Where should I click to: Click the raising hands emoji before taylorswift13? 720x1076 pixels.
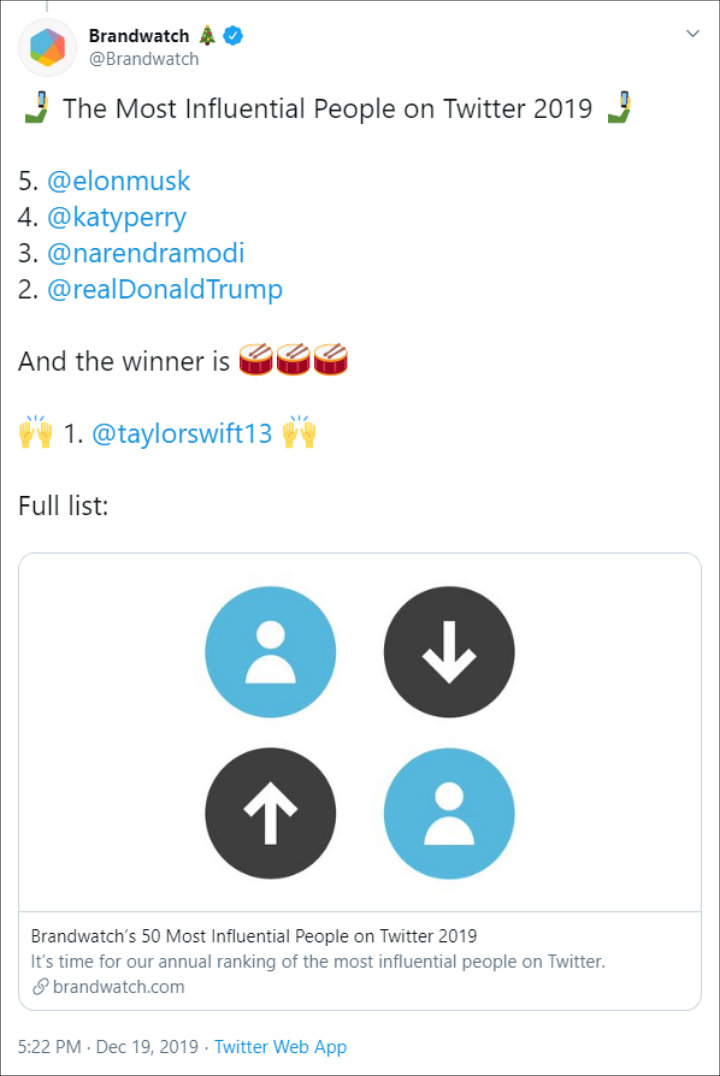tap(33, 433)
